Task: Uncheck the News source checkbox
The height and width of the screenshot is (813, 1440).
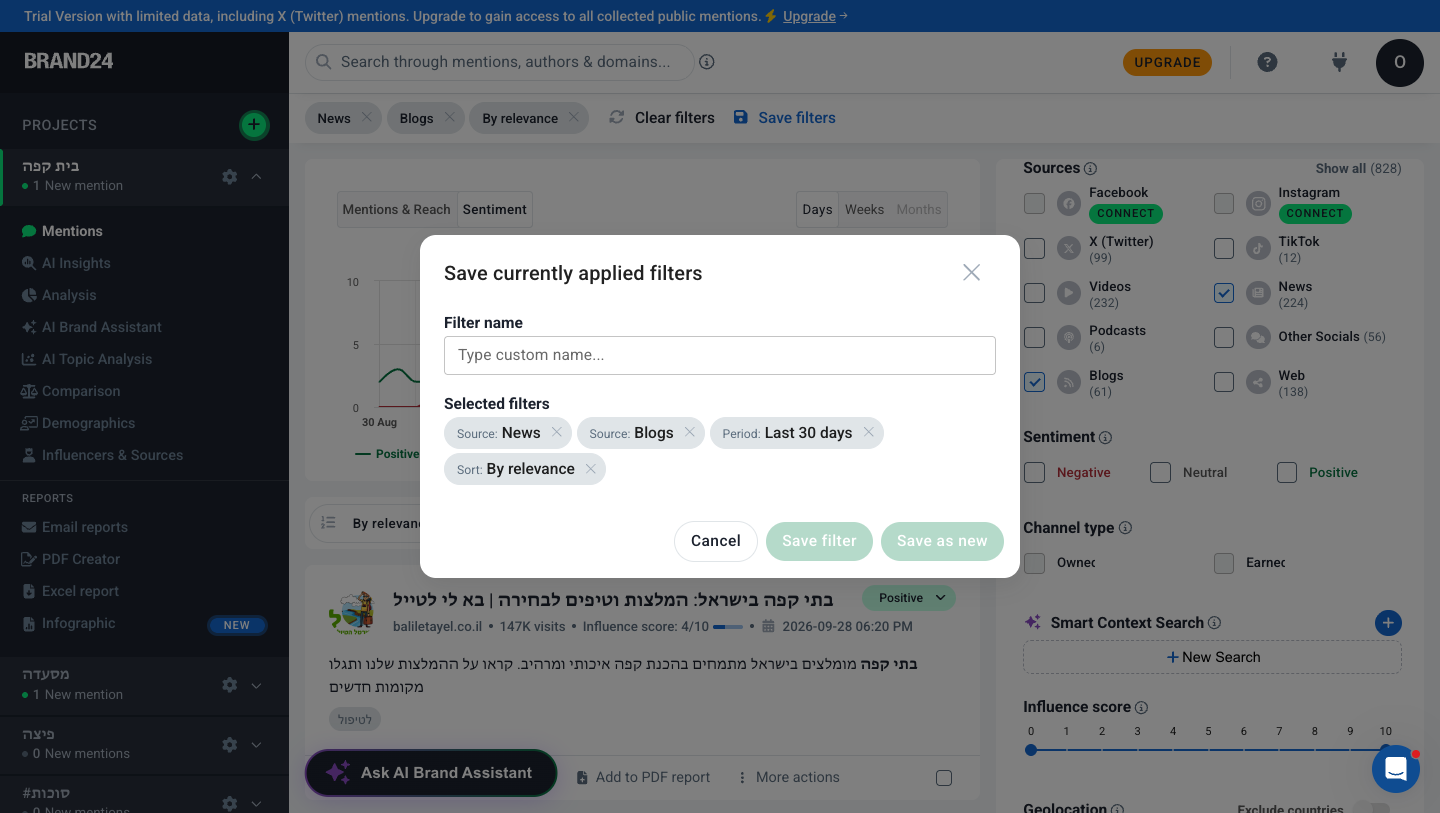Action: click(x=1224, y=293)
